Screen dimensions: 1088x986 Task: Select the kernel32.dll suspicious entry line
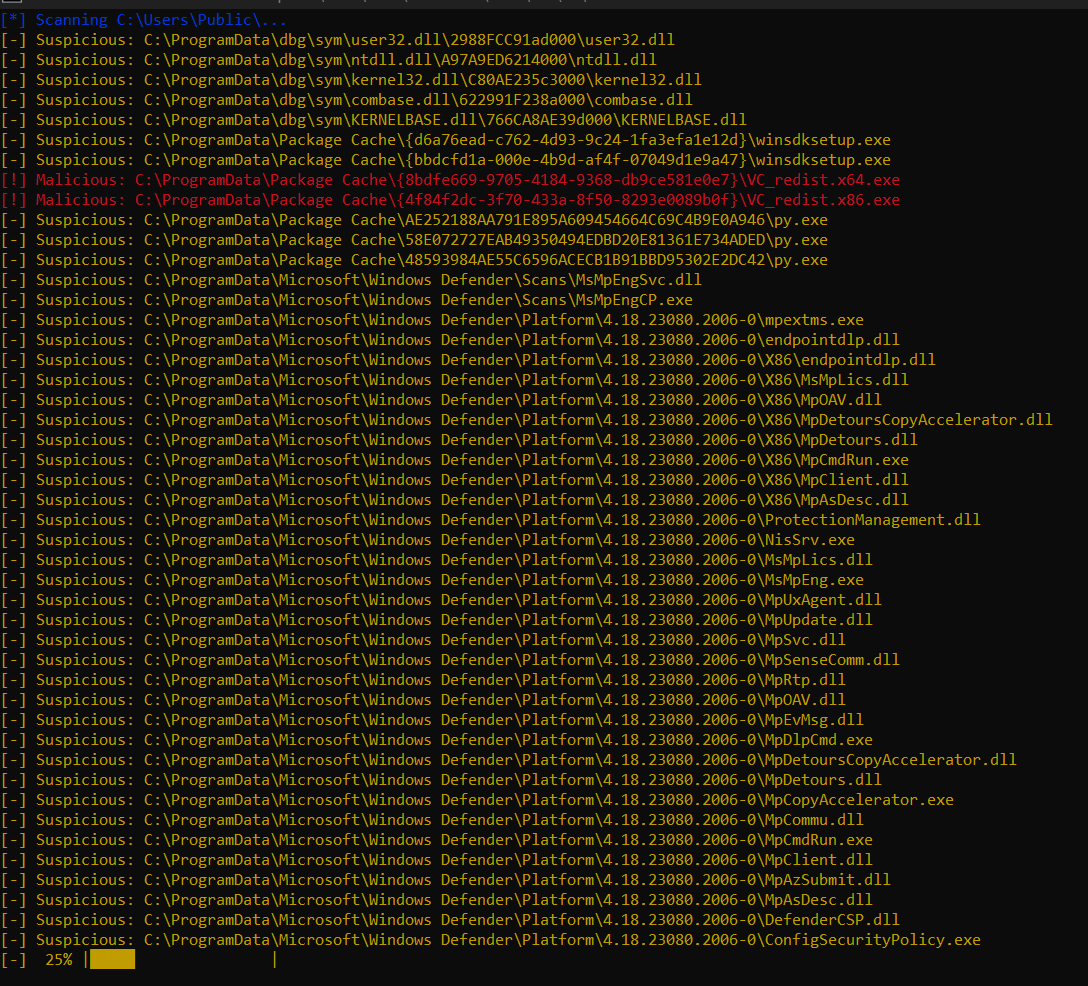tap(351, 80)
